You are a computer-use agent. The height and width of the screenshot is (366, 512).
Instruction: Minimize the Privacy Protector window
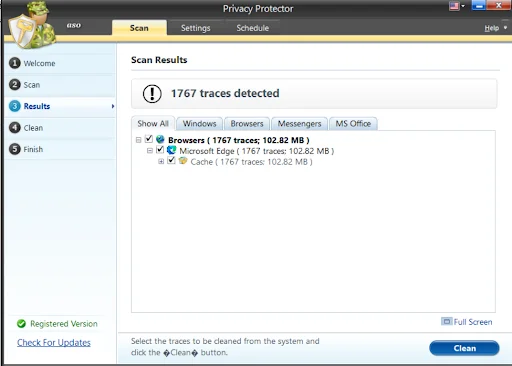[x=479, y=6]
